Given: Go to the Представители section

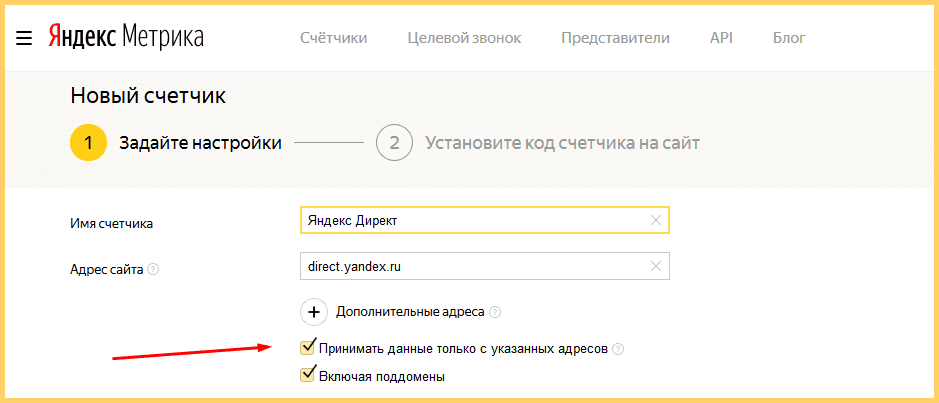Looking at the screenshot, I should tap(615, 38).
